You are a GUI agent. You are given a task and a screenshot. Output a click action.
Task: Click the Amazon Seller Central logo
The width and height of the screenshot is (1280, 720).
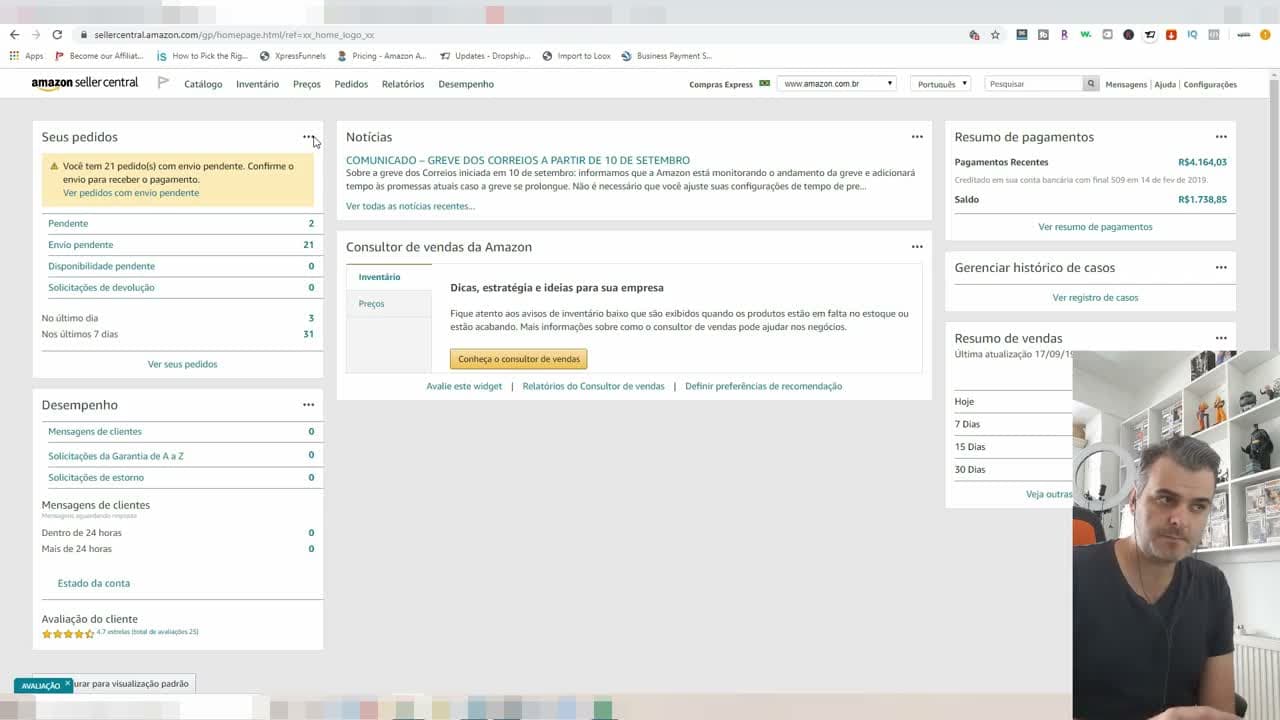click(85, 83)
